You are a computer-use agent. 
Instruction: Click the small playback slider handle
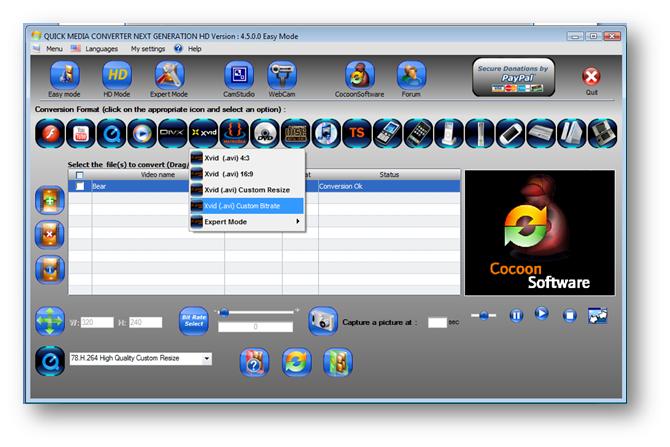click(x=483, y=315)
